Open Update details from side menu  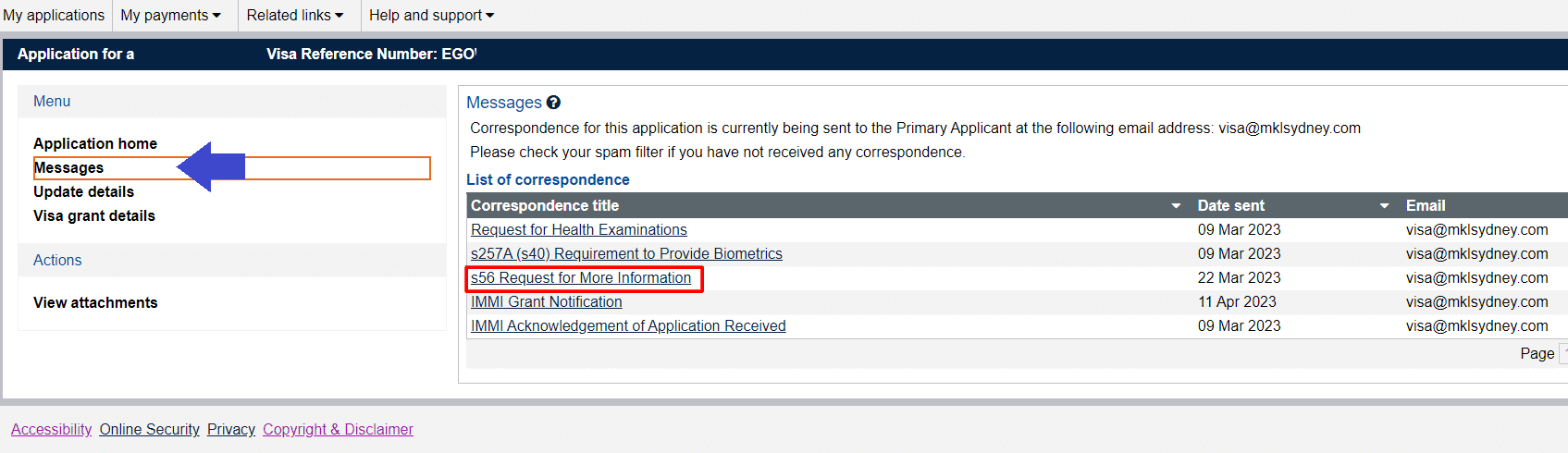tap(83, 191)
